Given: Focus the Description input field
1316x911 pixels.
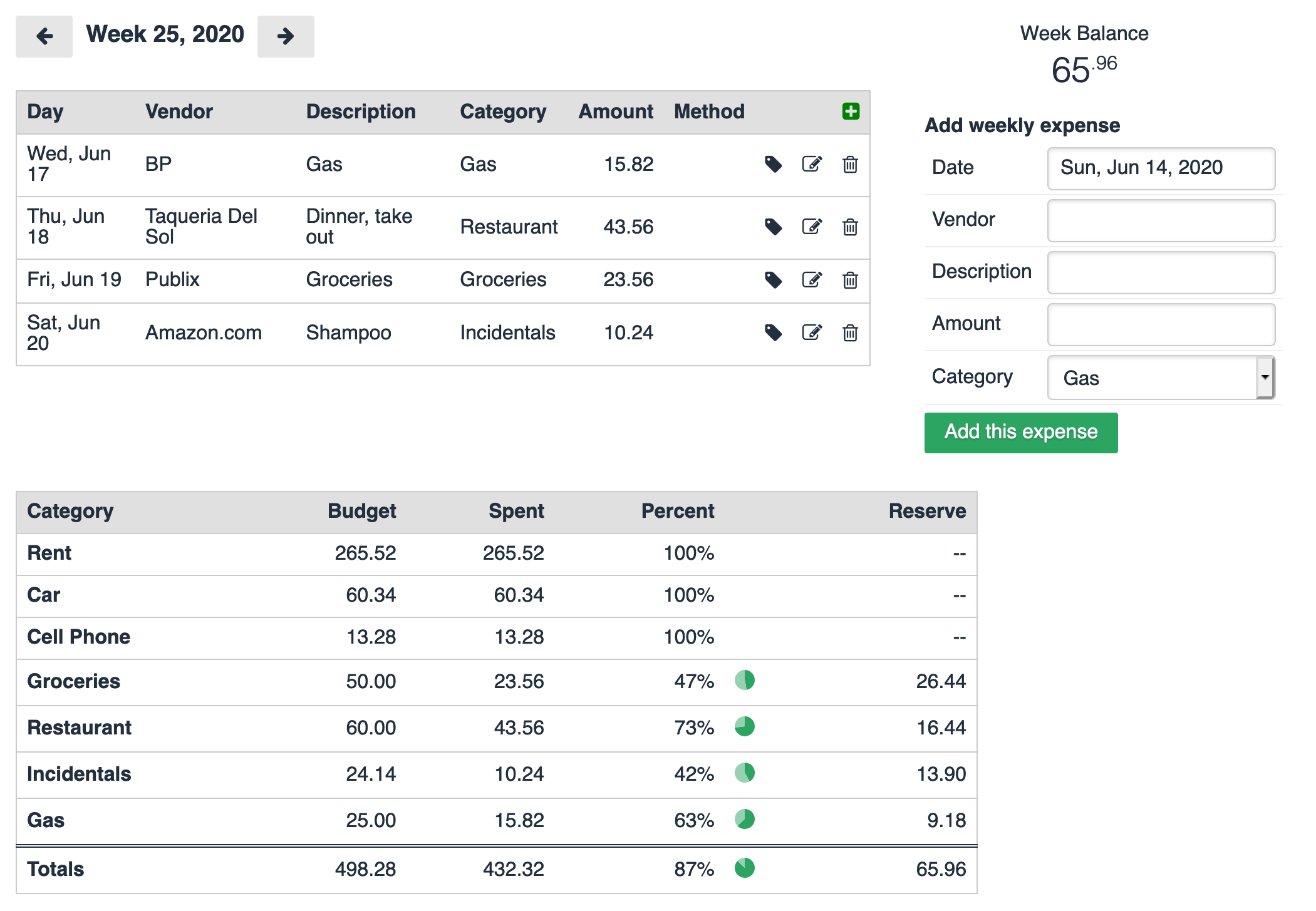Looking at the screenshot, I should click(1161, 272).
